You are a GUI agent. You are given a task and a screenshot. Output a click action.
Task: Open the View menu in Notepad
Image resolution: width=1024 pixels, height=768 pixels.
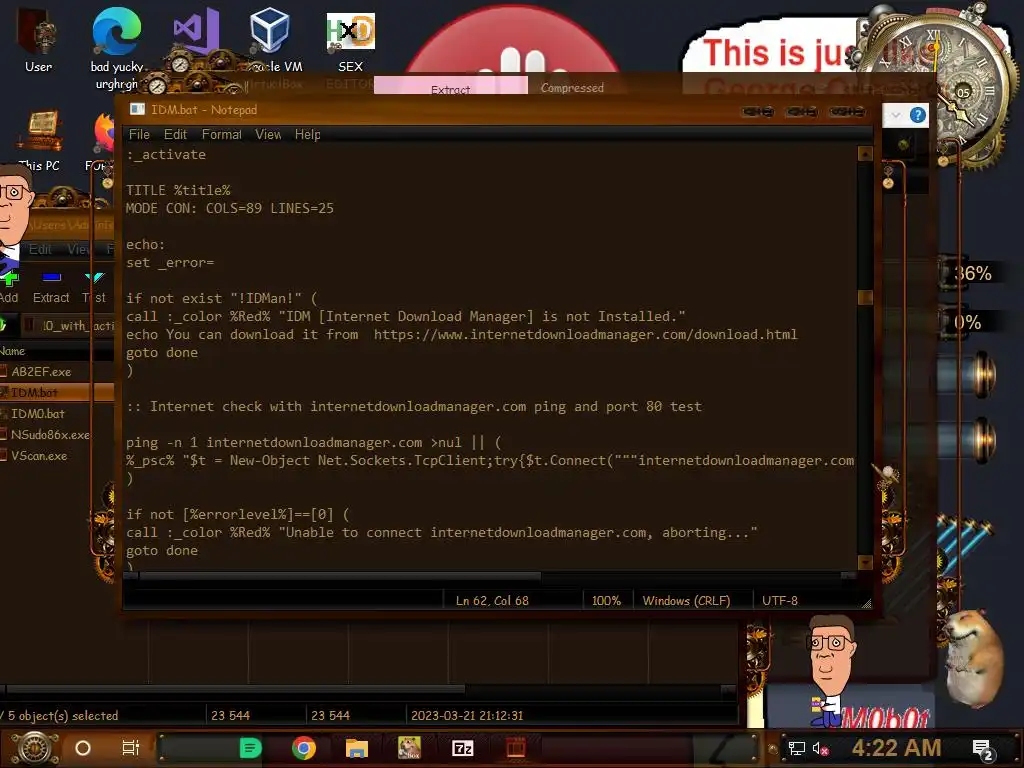(x=268, y=135)
